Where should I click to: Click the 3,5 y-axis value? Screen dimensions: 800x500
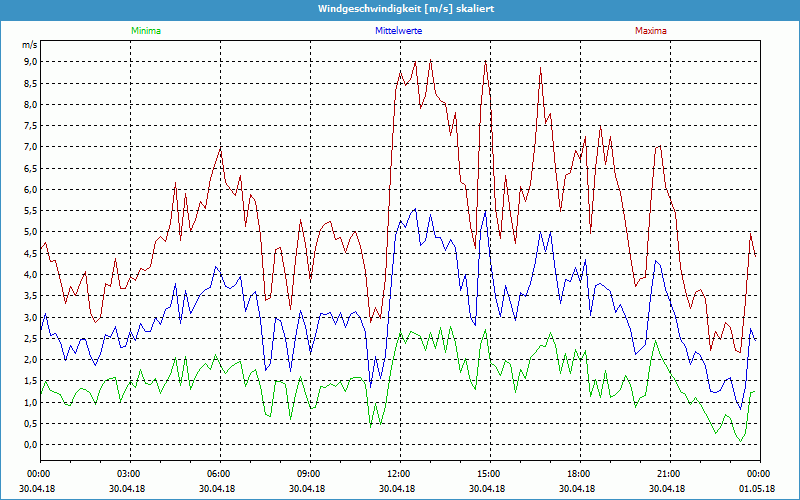[x=31, y=296]
